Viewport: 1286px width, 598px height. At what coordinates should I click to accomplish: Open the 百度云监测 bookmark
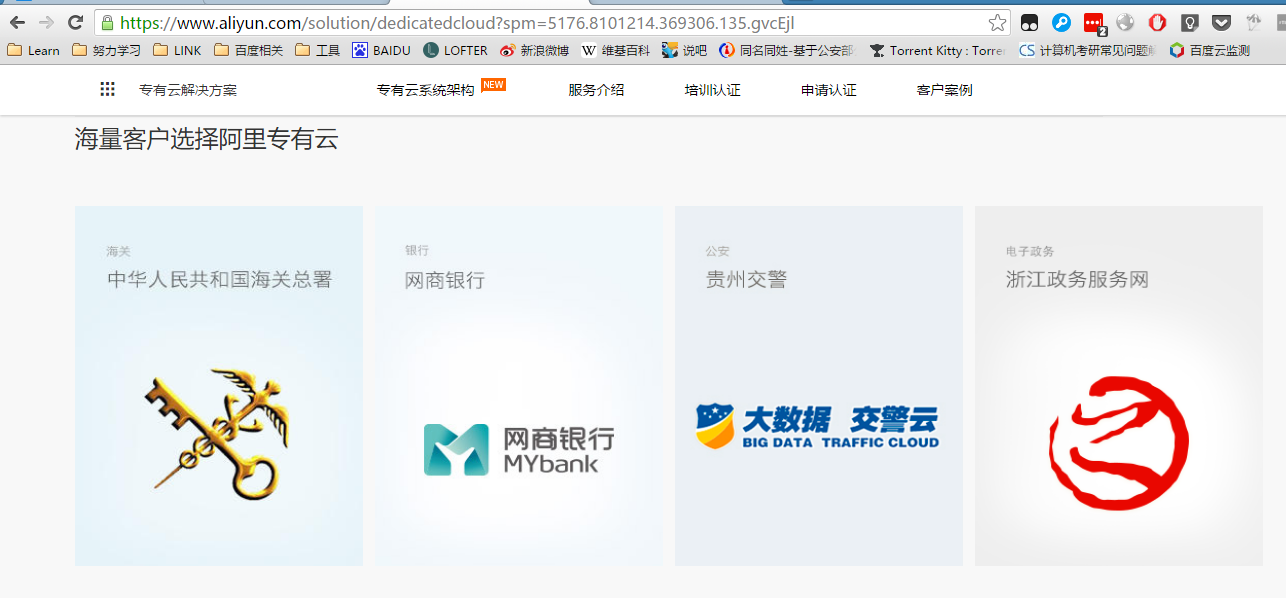click(1209, 50)
